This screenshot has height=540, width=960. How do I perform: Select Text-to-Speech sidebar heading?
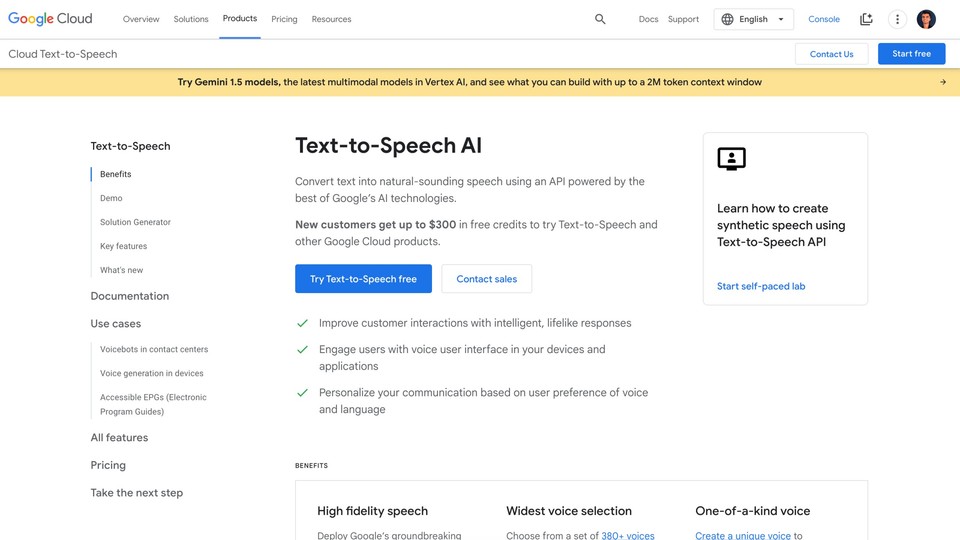[130, 146]
